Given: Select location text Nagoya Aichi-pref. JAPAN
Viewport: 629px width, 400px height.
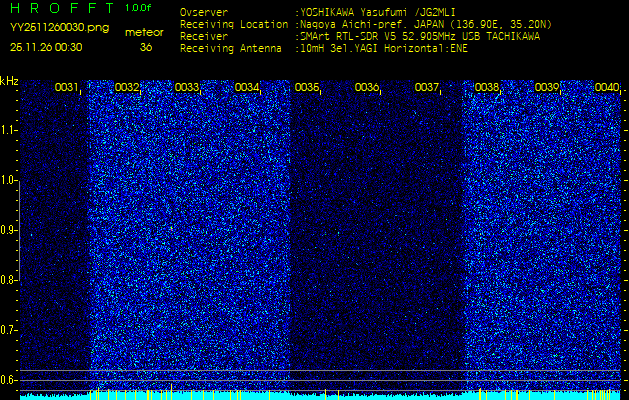Looking at the screenshot, I should click(375, 24).
